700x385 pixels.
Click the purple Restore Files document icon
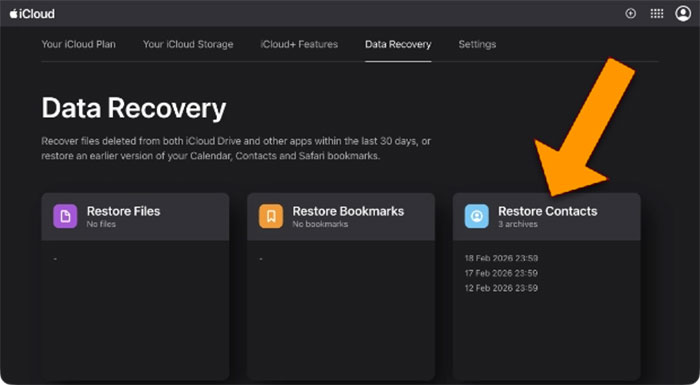[x=65, y=217]
